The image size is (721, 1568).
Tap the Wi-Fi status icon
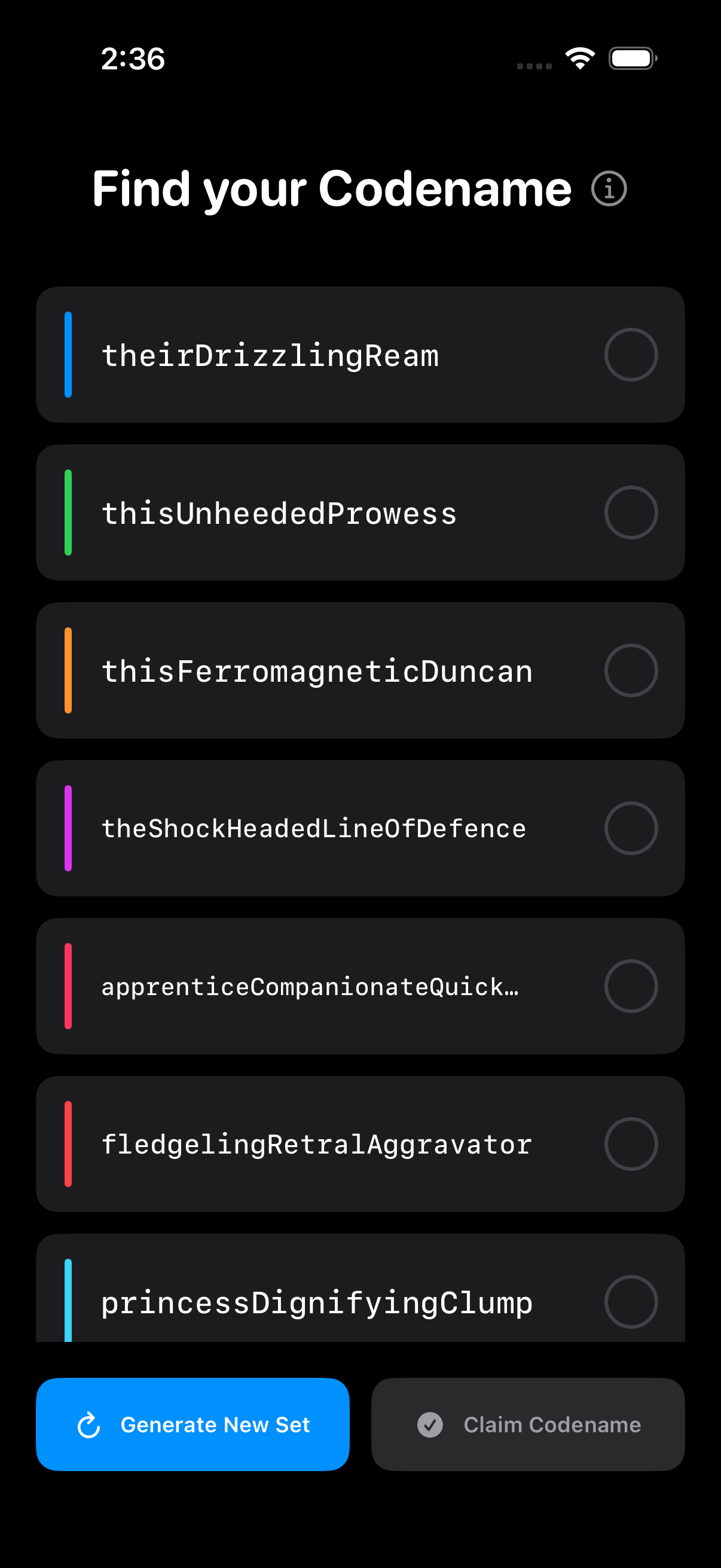pyautogui.click(x=580, y=59)
